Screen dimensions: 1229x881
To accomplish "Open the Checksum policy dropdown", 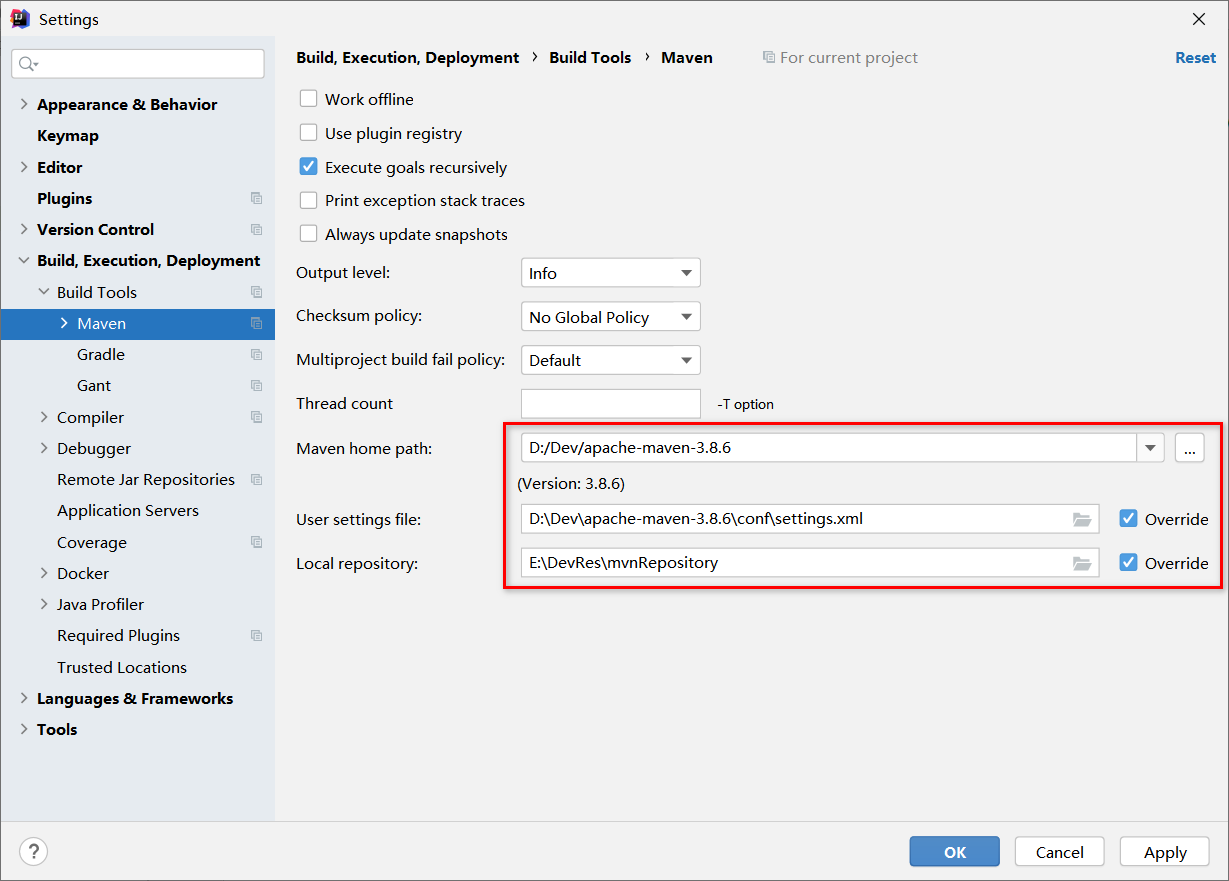I will coord(610,317).
